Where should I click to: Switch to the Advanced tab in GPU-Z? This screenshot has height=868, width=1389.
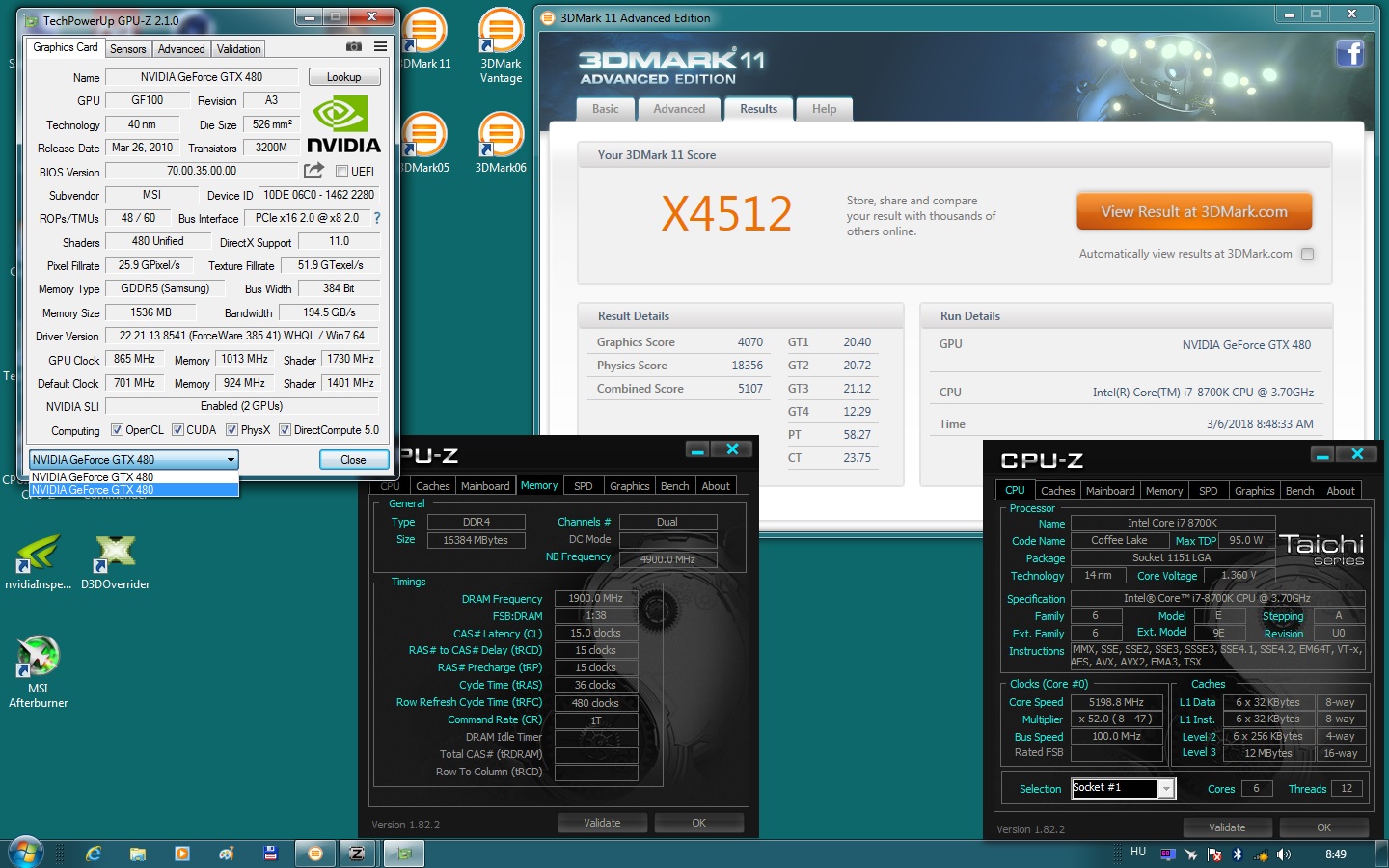click(181, 49)
